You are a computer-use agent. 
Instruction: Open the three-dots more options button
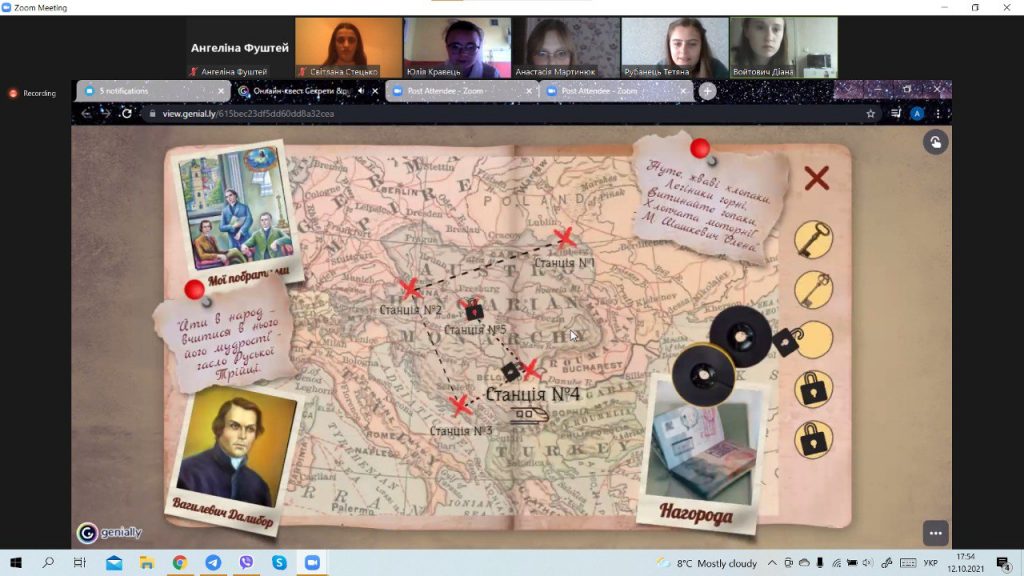click(935, 533)
